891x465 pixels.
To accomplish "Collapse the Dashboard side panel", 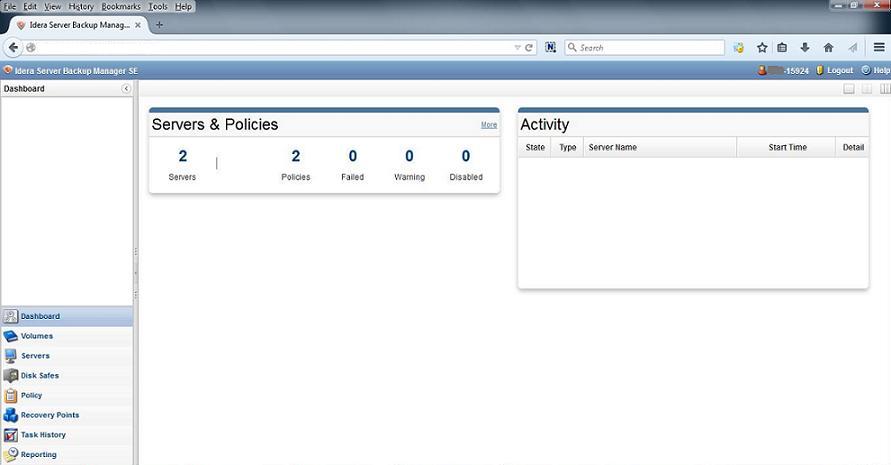I will pos(126,89).
